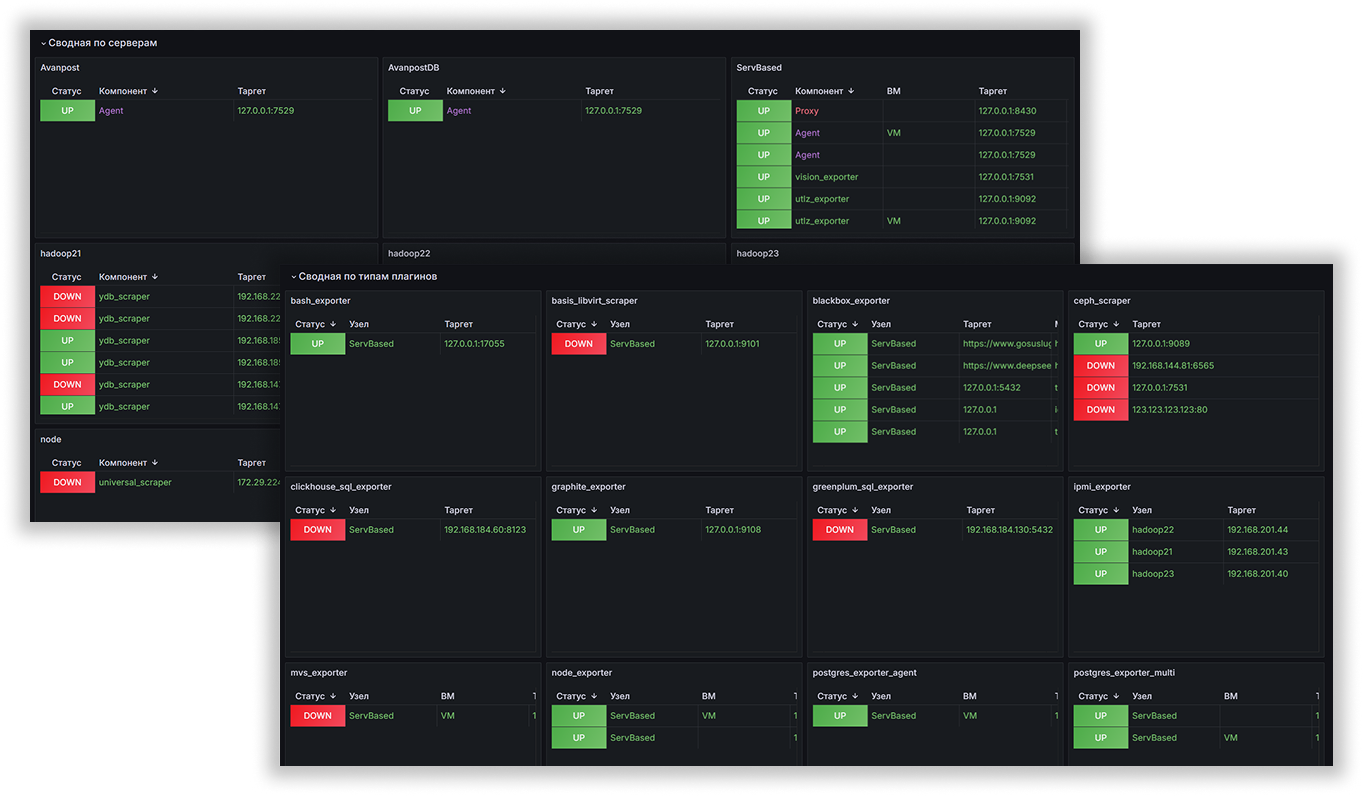Click Компонент sort arrow in AvanpostDB panel
The width and height of the screenshot is (1363, 796).
pyautogui.click(x=502, y=91)
